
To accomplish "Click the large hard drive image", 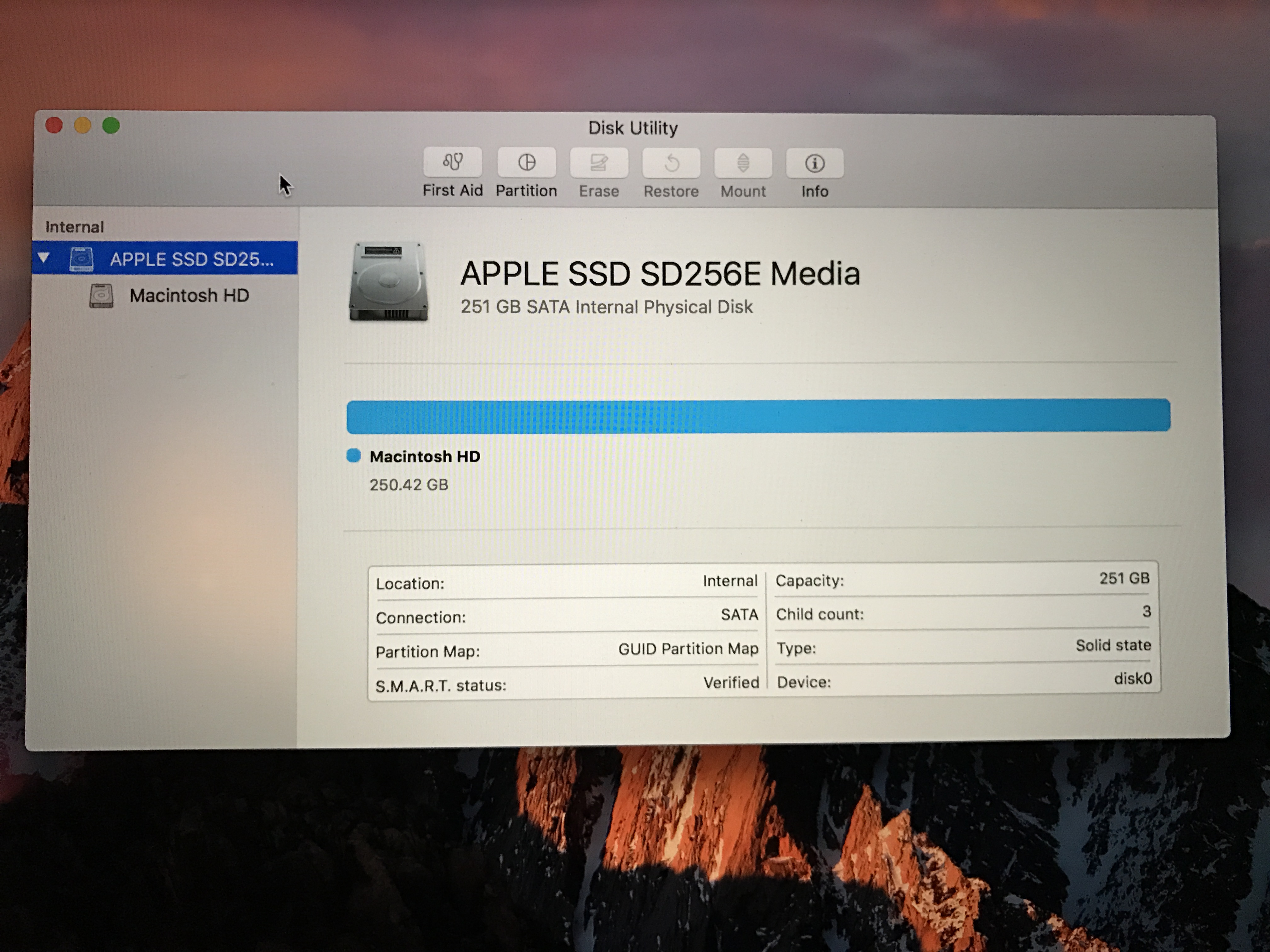I will 389,281.
